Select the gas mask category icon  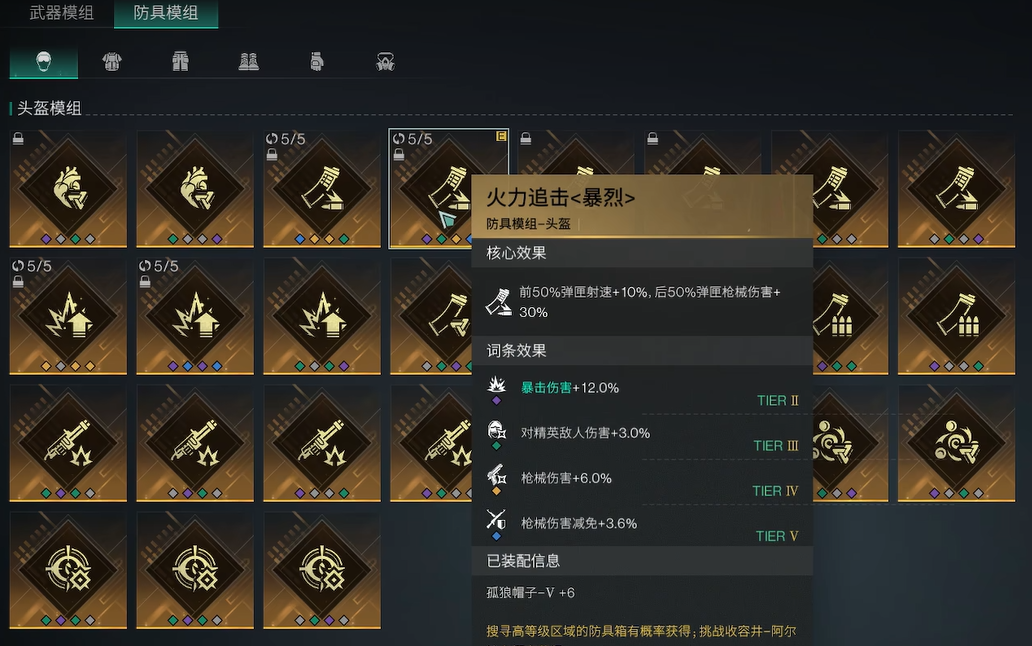[385, 62]
